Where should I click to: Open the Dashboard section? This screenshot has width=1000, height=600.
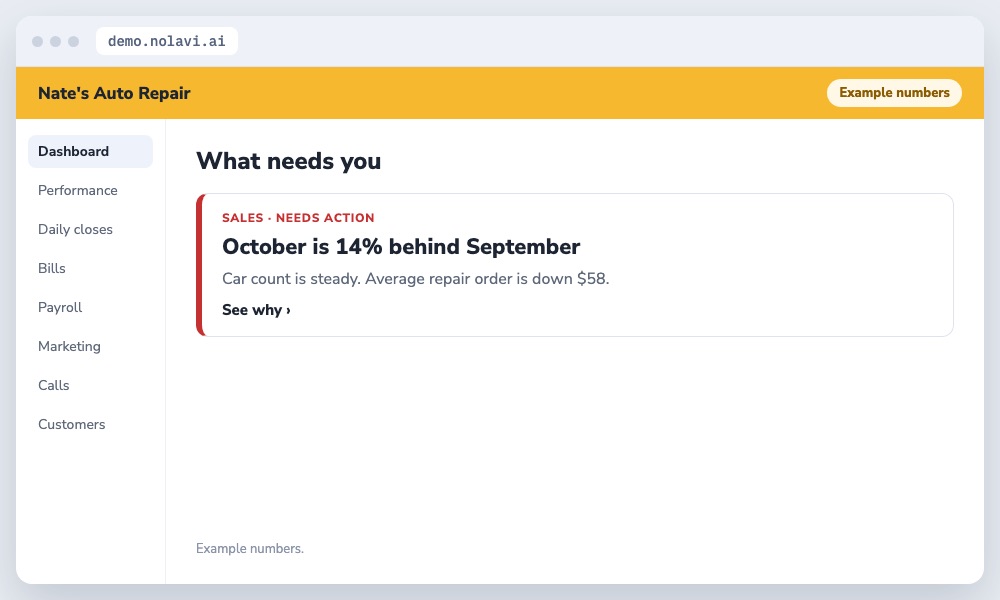coord(90,151)
